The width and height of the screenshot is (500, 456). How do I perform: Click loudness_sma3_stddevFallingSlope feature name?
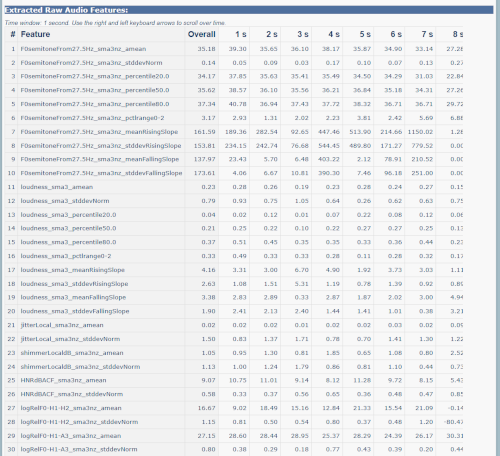tap(75, 311)
